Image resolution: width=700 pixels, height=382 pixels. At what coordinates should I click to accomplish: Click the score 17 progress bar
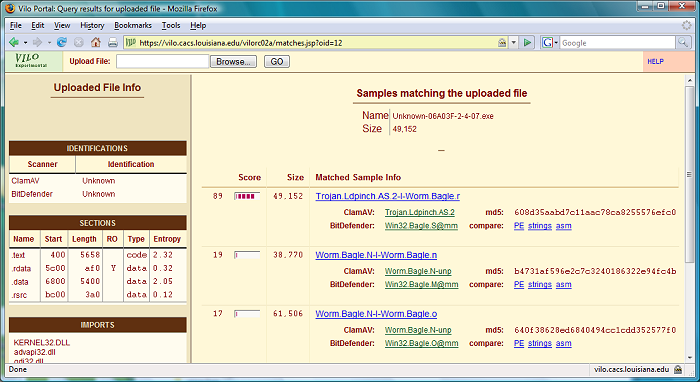tap(247, 314)
